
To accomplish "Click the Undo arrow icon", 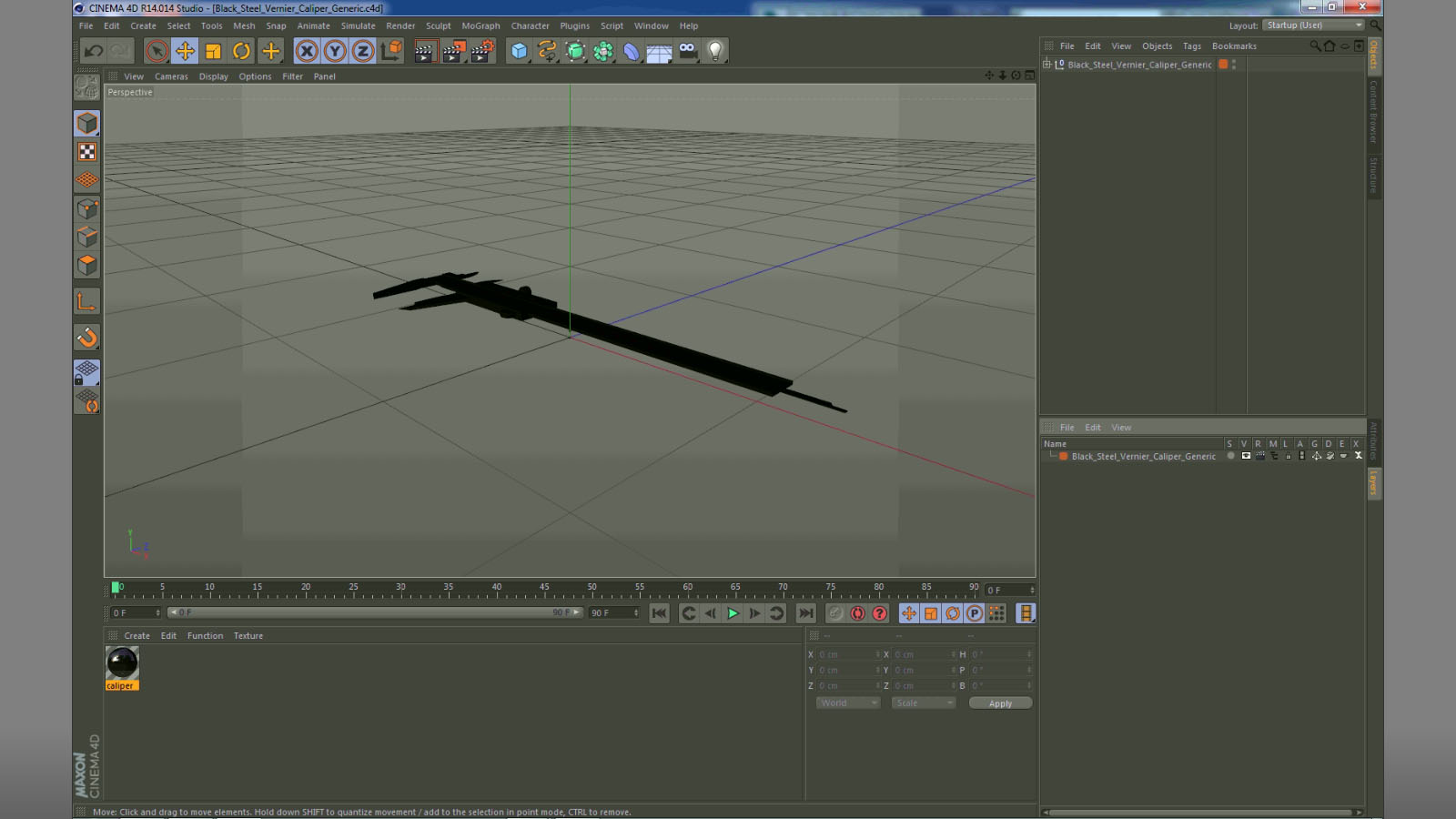I will (x=94, y=51).
